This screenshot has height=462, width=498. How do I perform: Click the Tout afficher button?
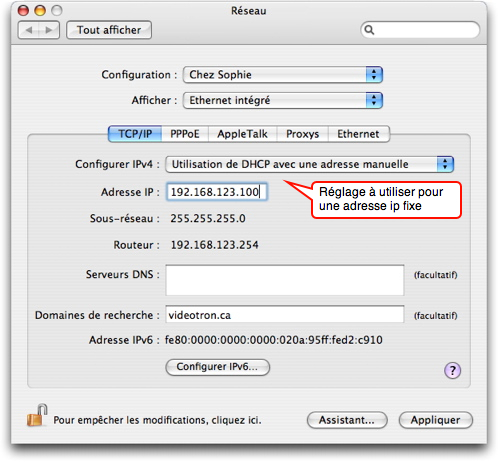point(109,30)
